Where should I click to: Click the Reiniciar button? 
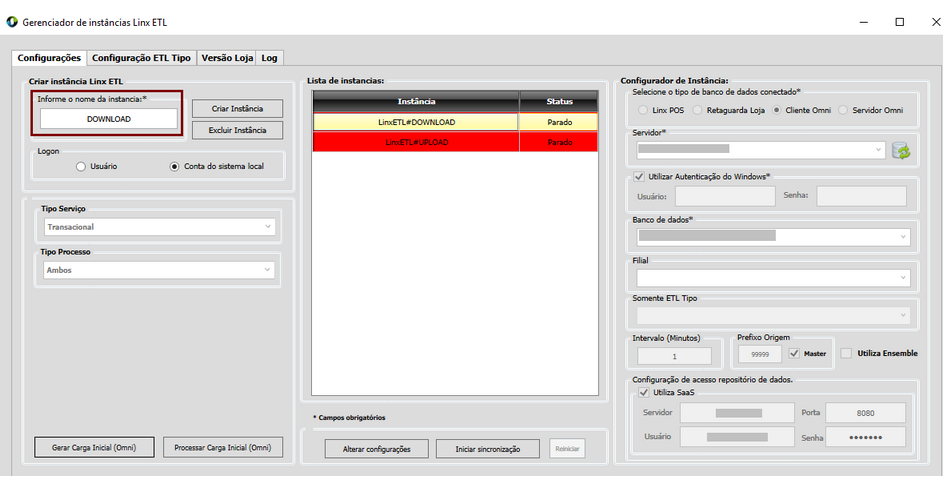coord(567,449)
